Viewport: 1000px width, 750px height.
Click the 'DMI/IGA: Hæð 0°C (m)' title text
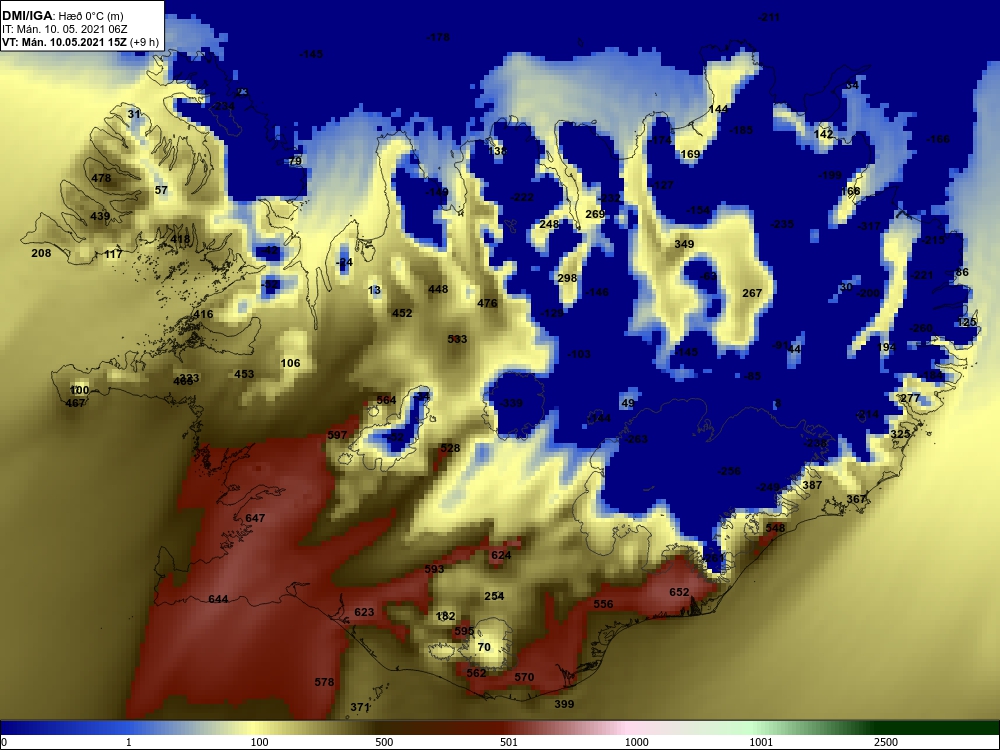[62, 16]
